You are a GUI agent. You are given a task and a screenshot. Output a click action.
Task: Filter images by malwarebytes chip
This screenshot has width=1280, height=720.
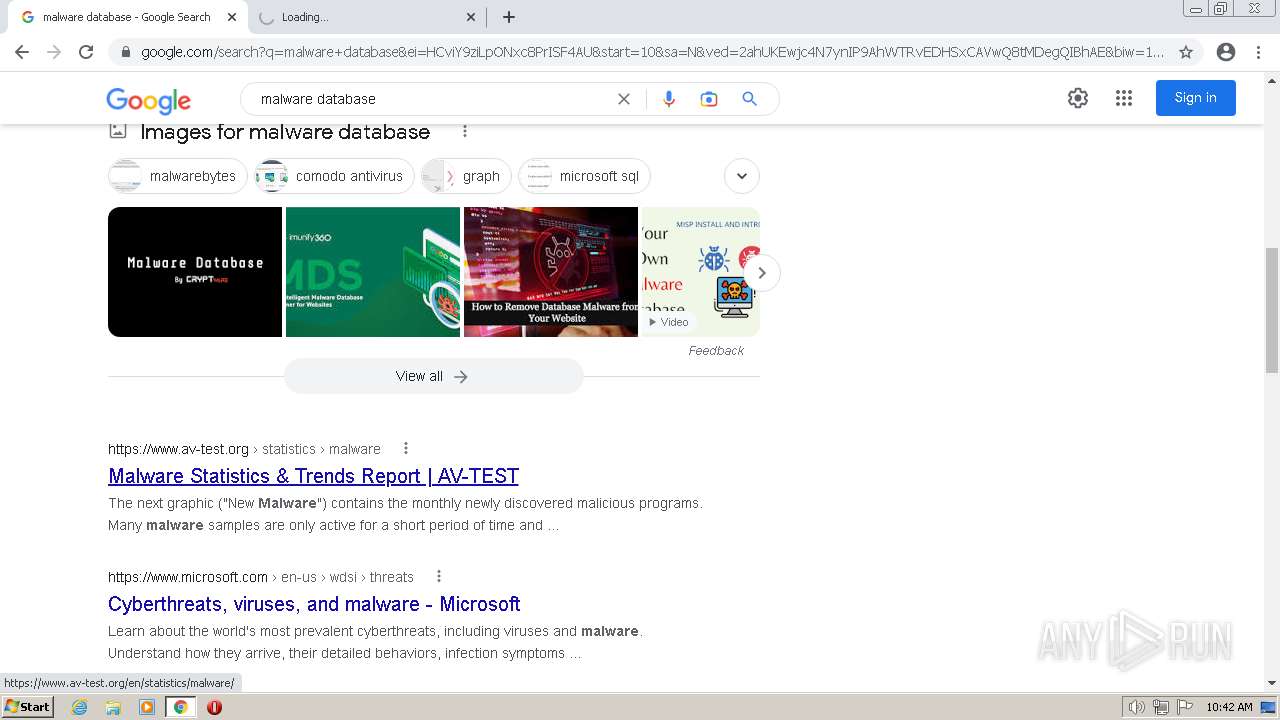point(178,176)
